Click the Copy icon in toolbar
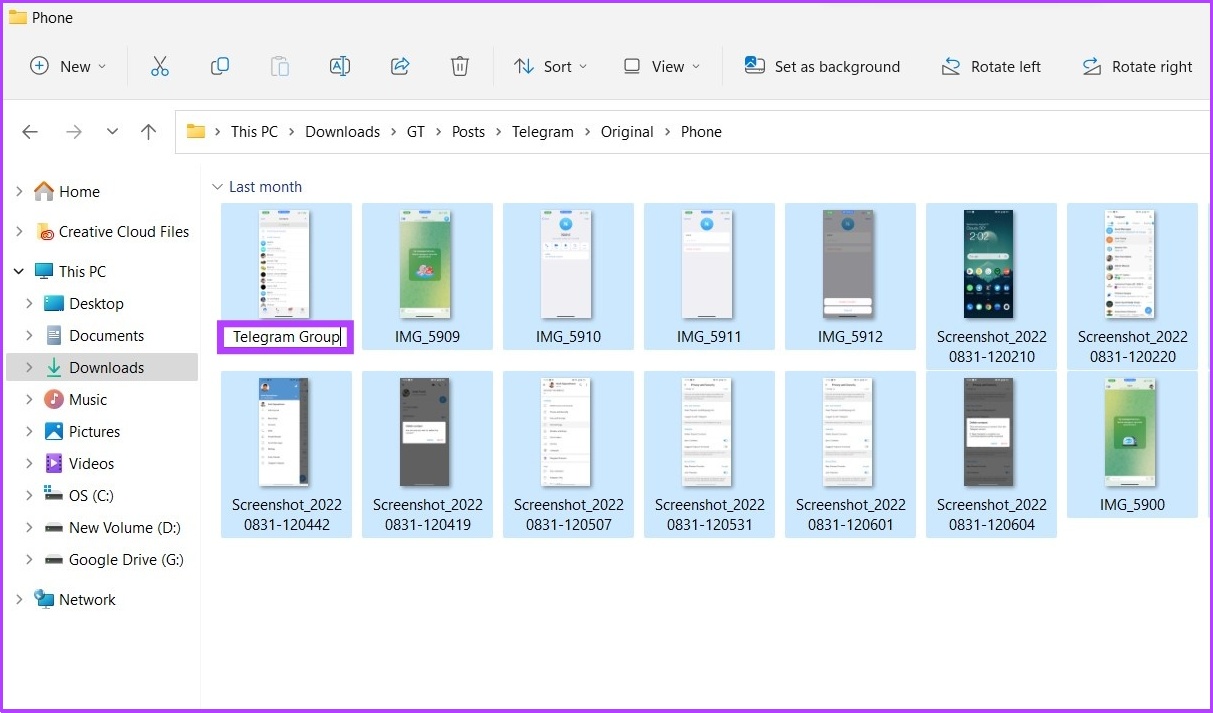 220,66
